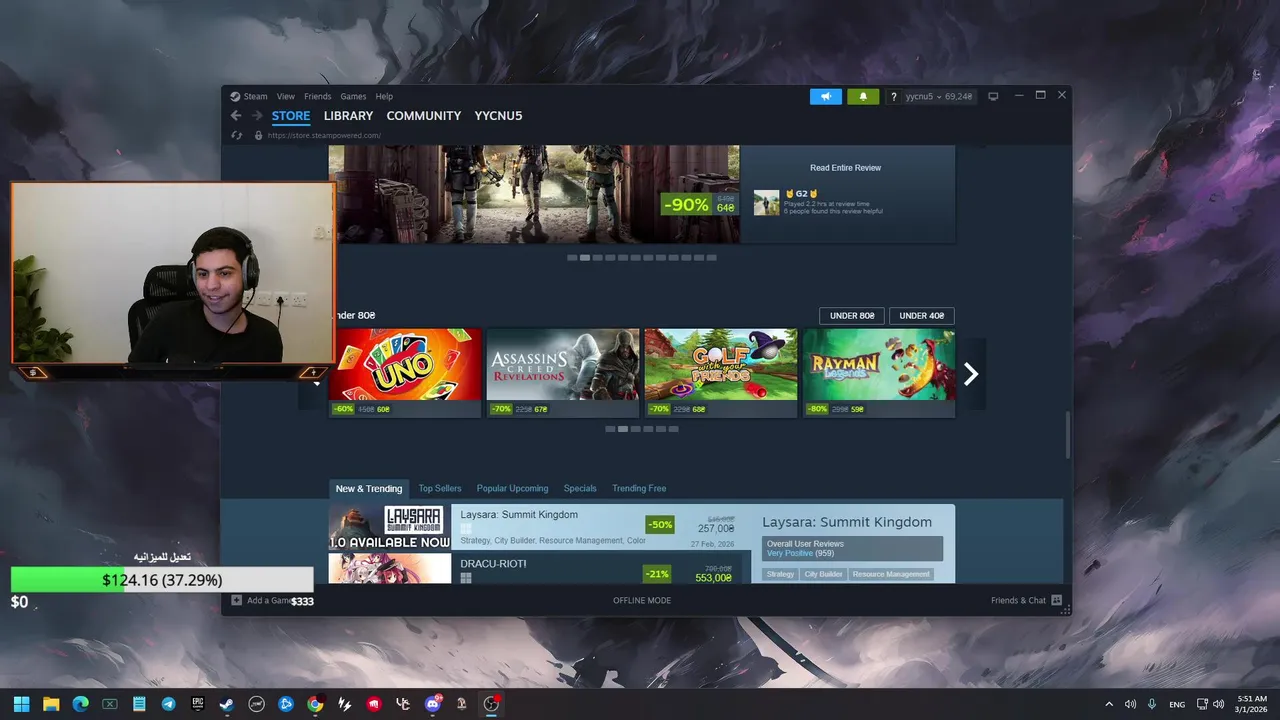Click the City Builder tag in preview panel
The height and width of the screenshot is (720, 1280).
[823, 574]
